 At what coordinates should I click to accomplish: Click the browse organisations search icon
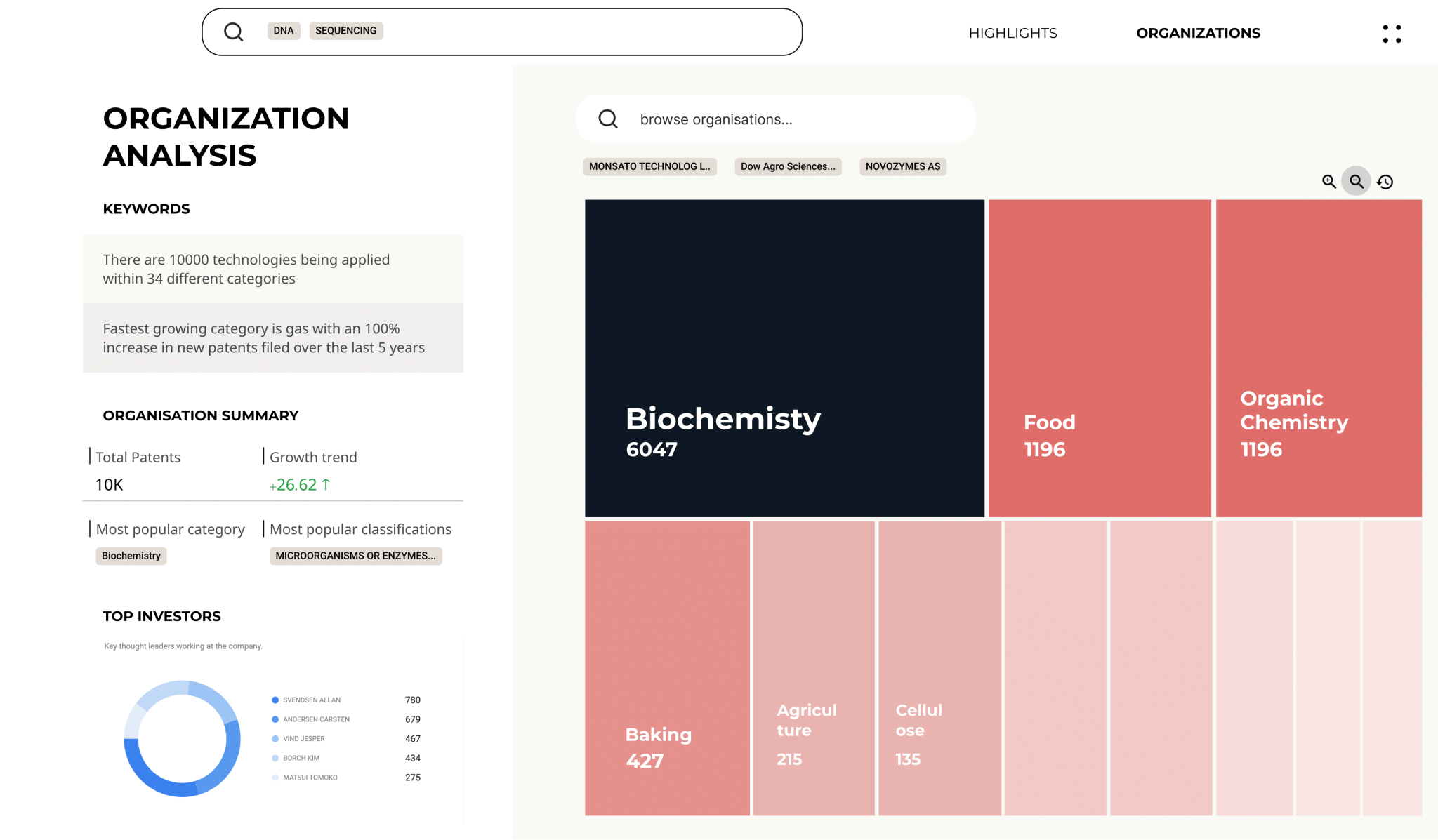pyautogui.click(x=608, y=119)
